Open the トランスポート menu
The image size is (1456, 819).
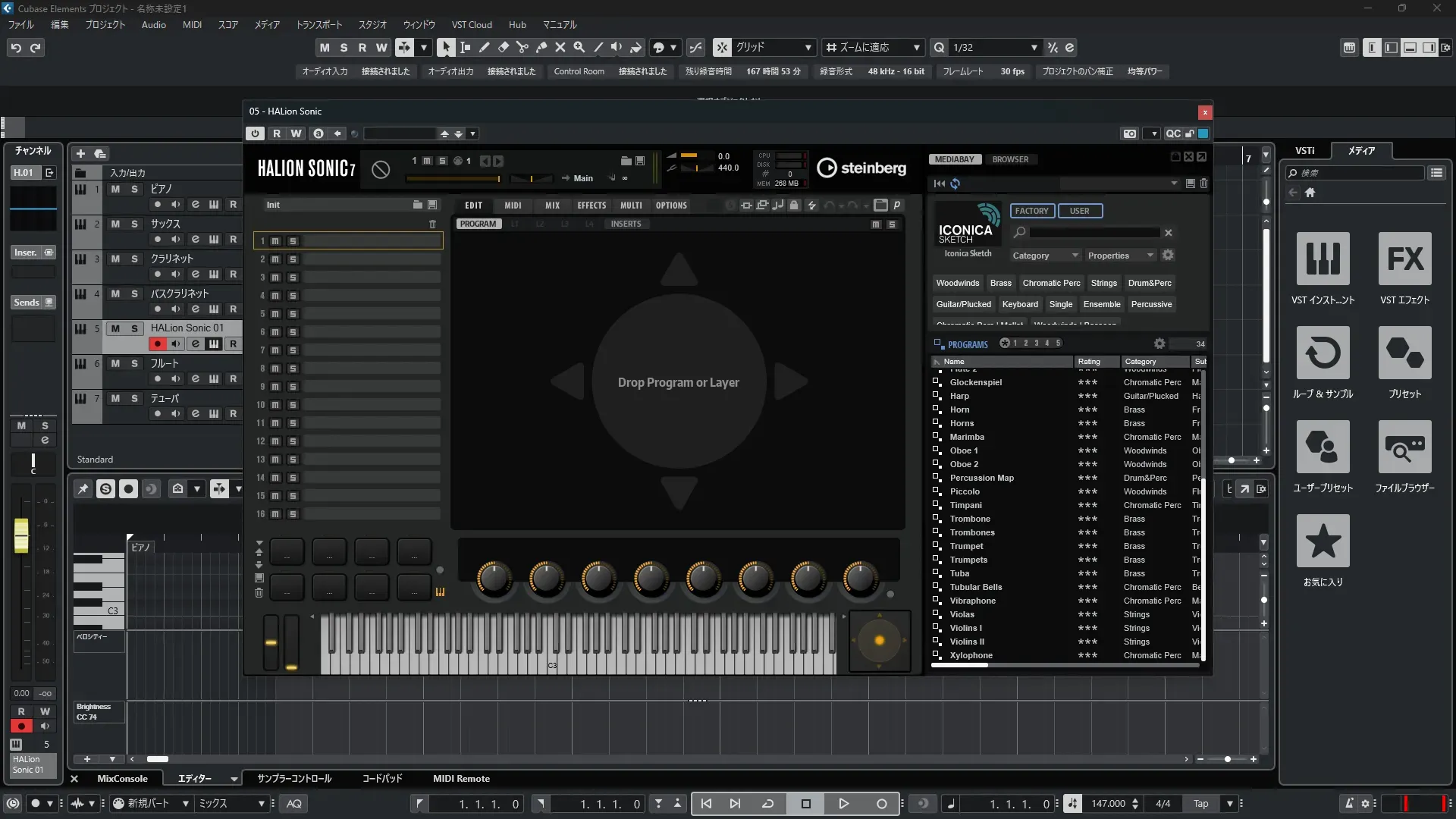pos(318,24)
